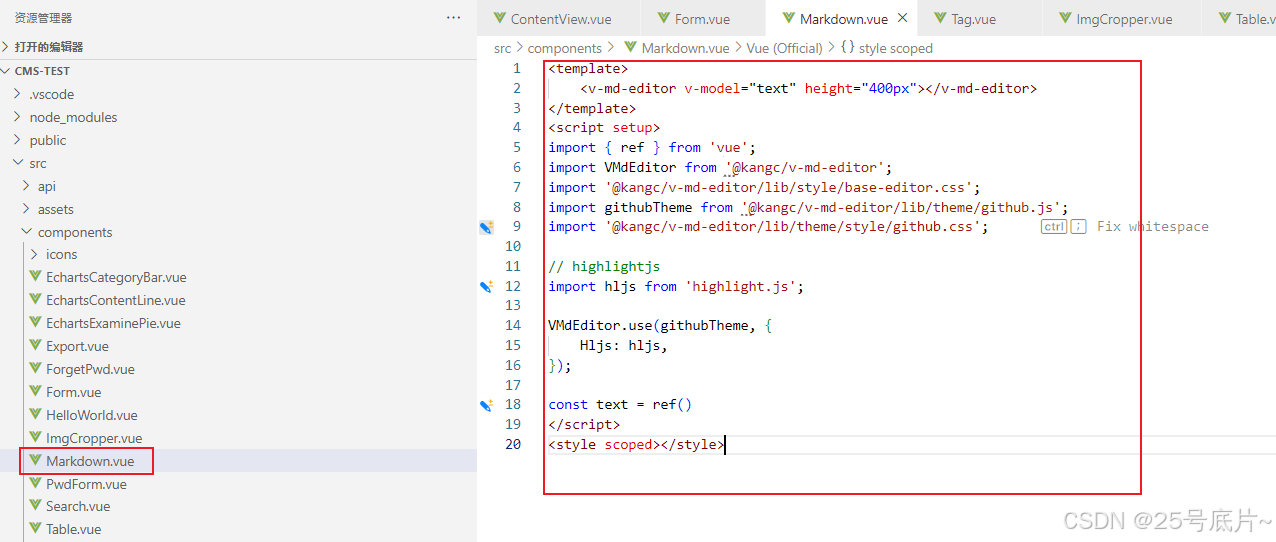Open the explorer panel three-dots menu
Viewport: 1276px width, 542px height.
point(454,18)
